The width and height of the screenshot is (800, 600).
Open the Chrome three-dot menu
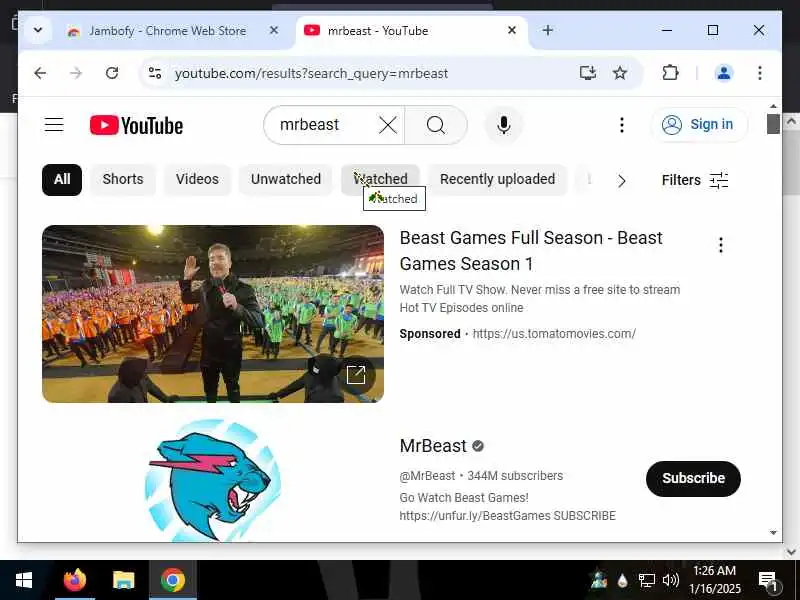pos(760,73)
